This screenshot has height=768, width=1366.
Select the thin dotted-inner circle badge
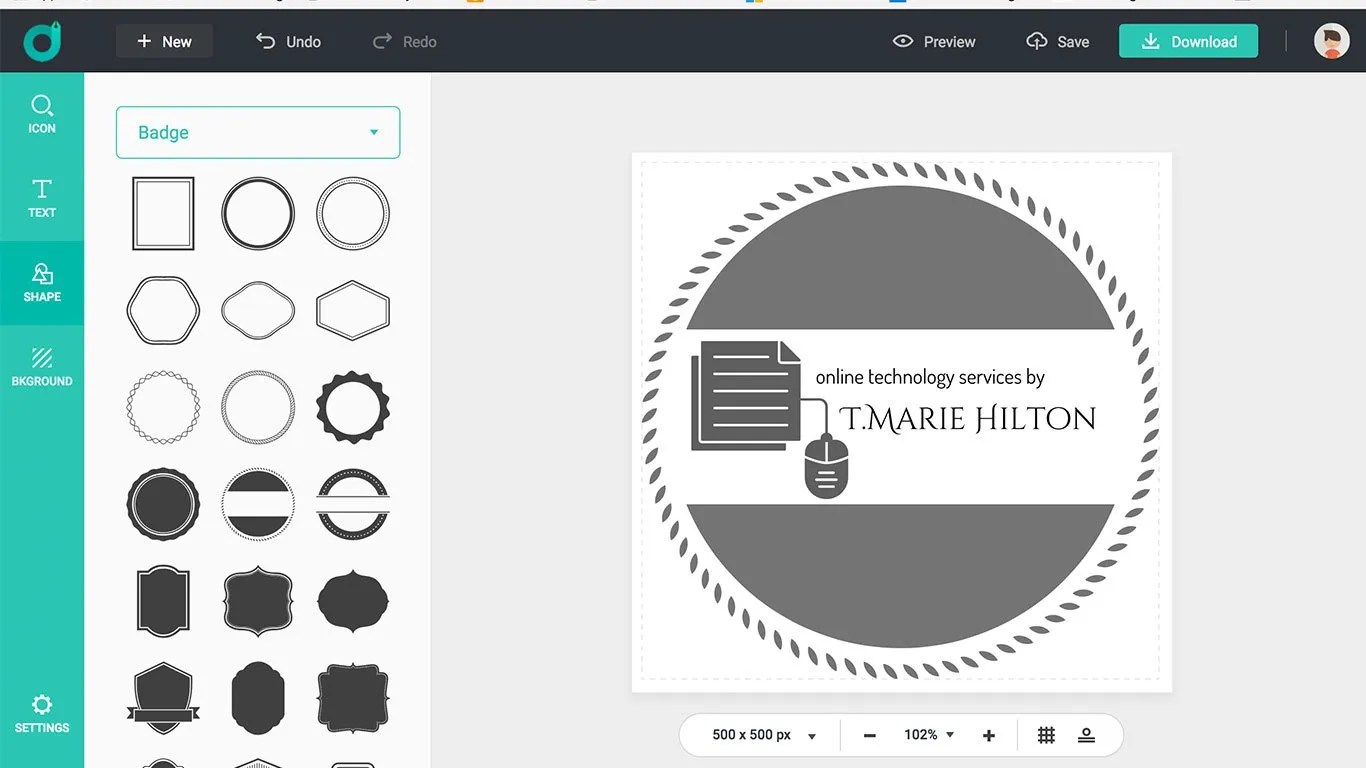coord(353,213)
